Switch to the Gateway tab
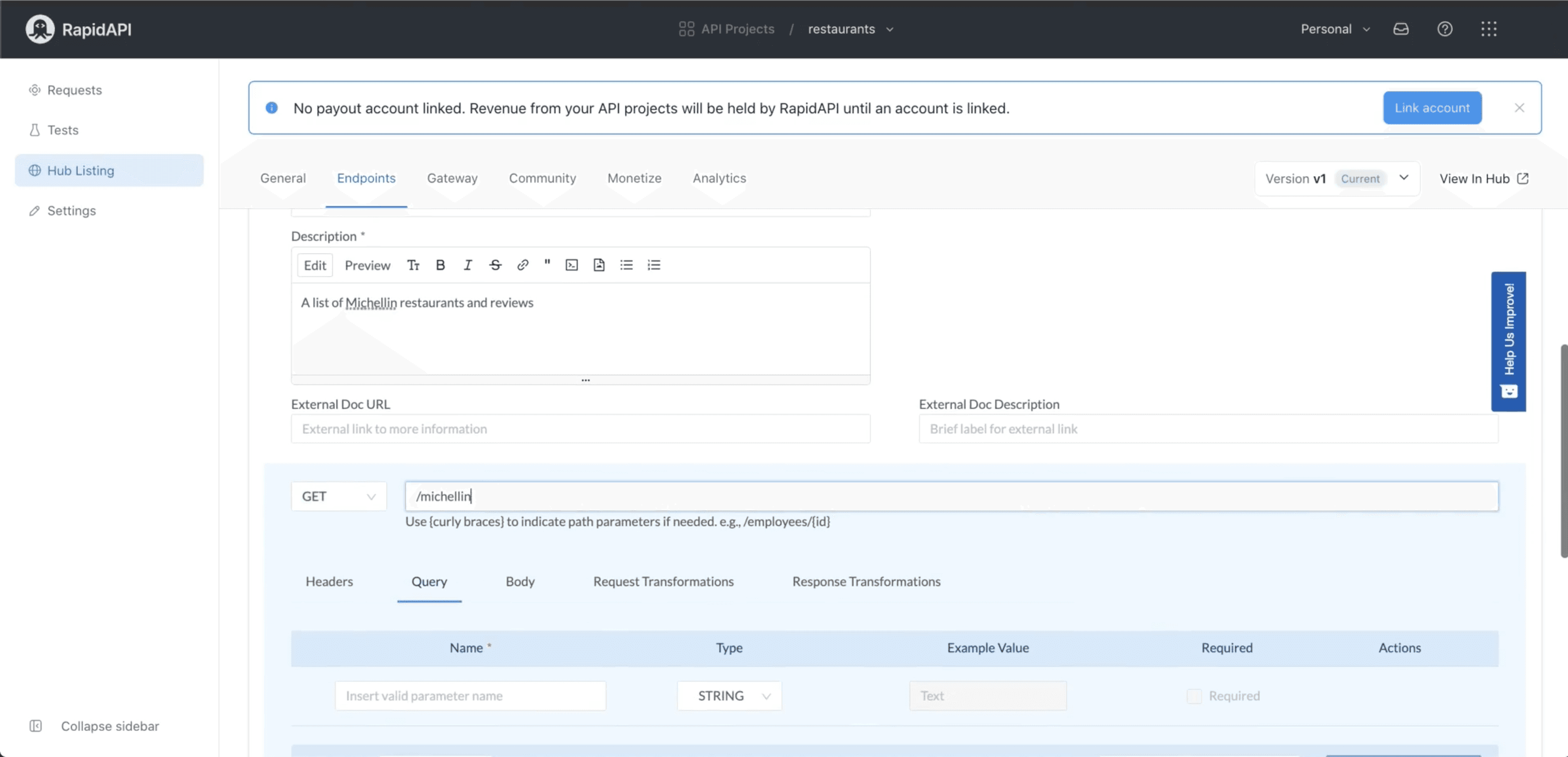This screenshot has height=757, width=1568. tap(452, 178)
